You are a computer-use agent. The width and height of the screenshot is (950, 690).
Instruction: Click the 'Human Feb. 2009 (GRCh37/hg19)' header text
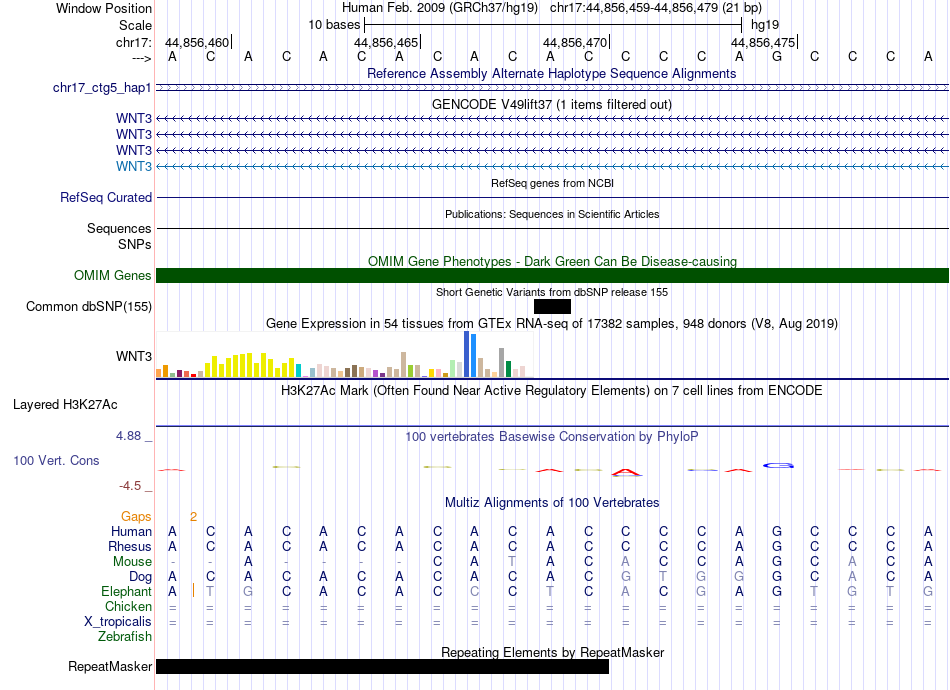click(x=440, y=8)
